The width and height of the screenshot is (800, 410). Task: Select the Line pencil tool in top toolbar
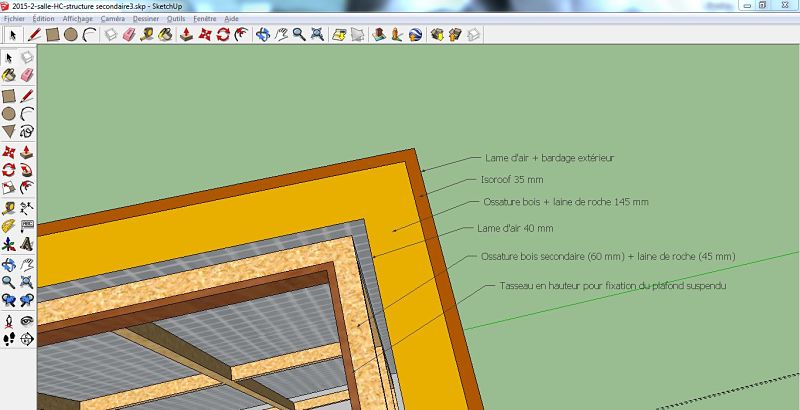[x=35, y=34]
